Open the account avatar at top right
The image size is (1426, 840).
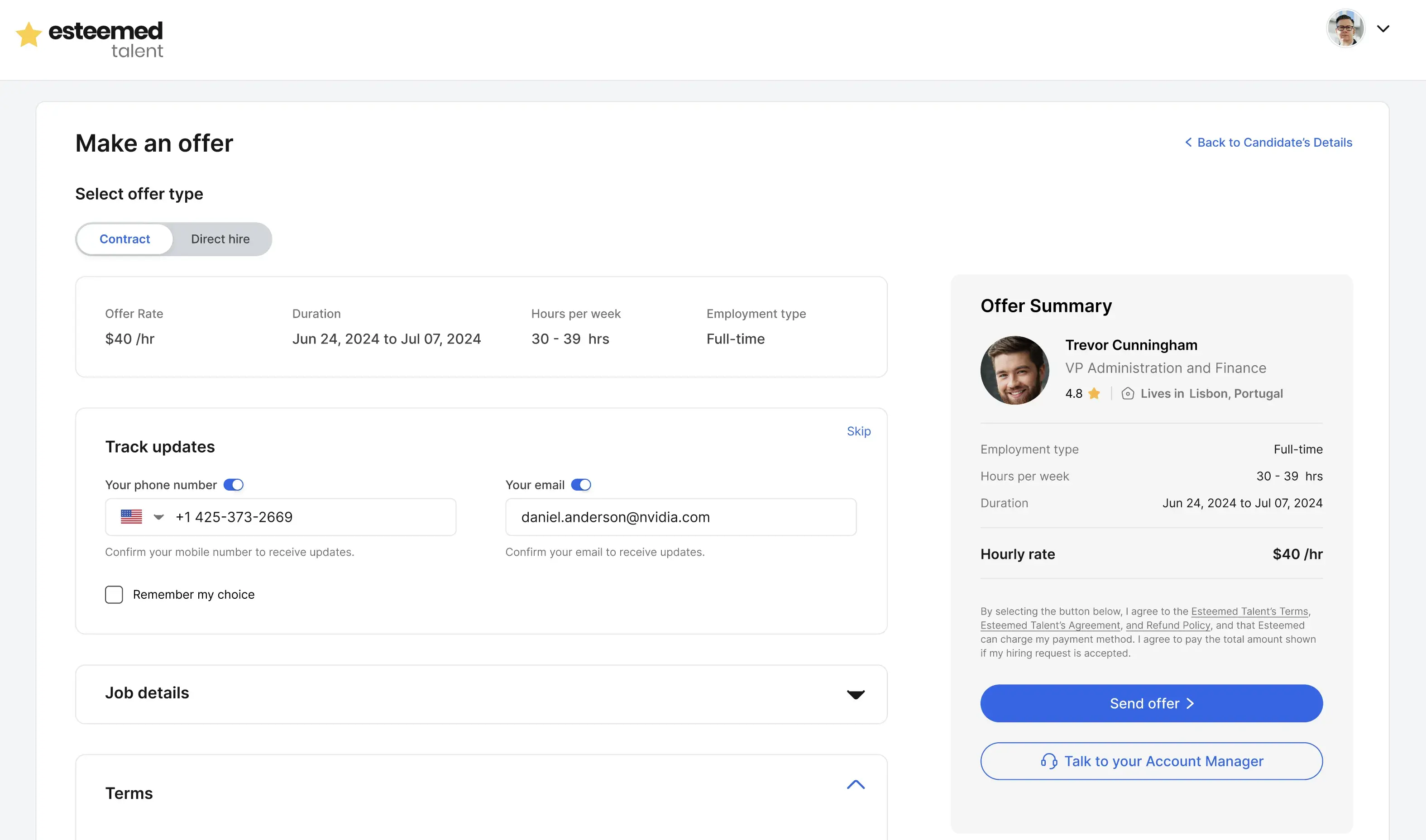coord(1345,29)
